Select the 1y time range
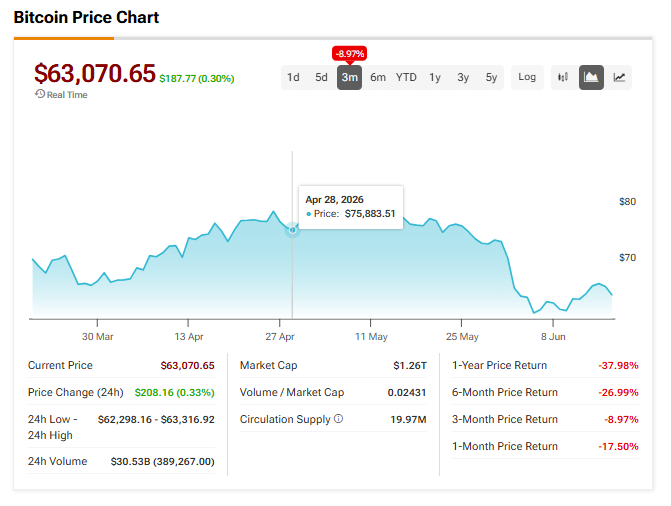The width and height of the screenshot is (671, 506). 435,77
